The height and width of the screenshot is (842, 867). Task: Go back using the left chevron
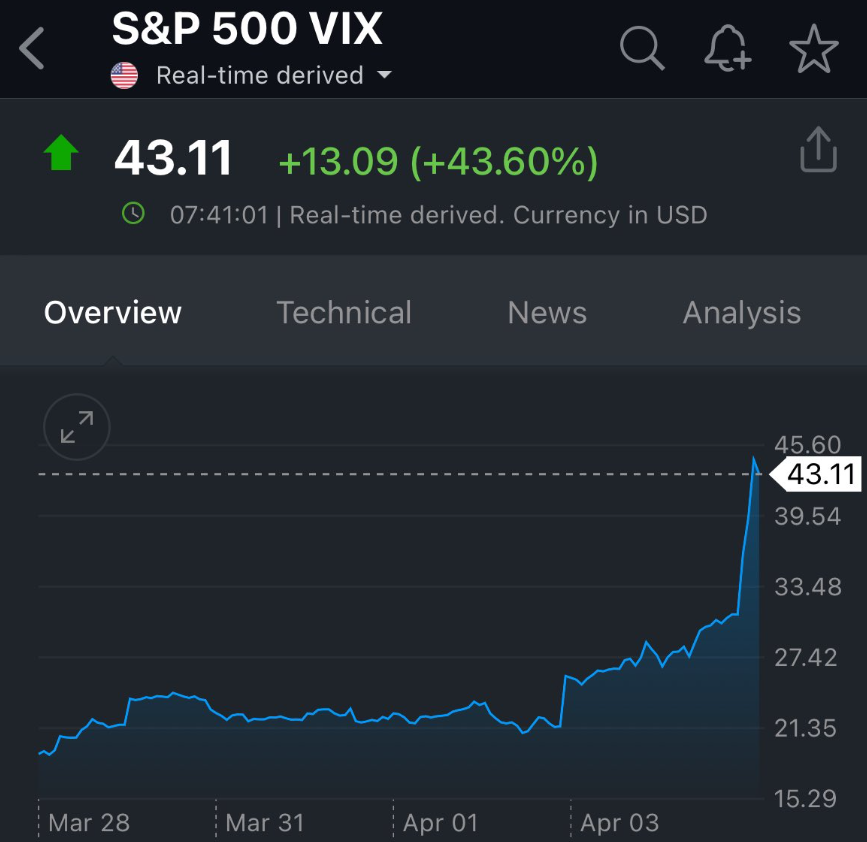[x=32, y=48]
